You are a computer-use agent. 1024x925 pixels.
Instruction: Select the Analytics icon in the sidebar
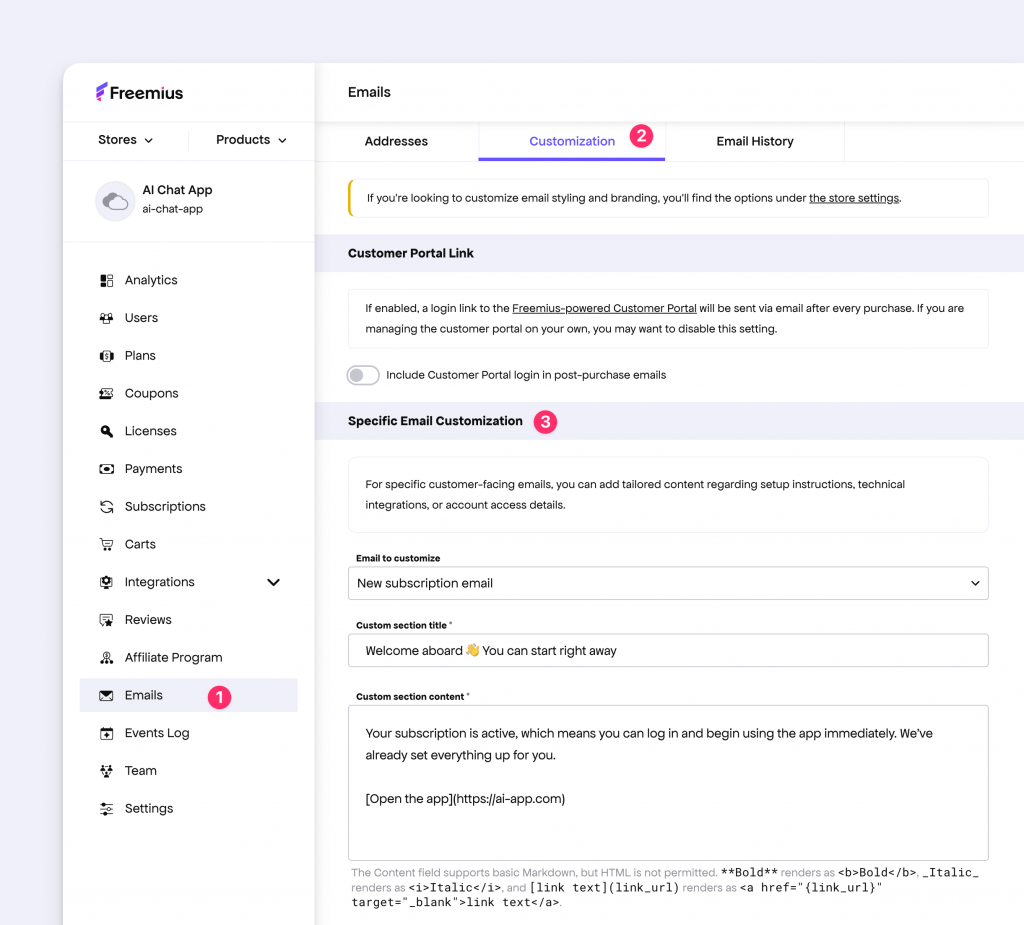(x=106, y=280)
